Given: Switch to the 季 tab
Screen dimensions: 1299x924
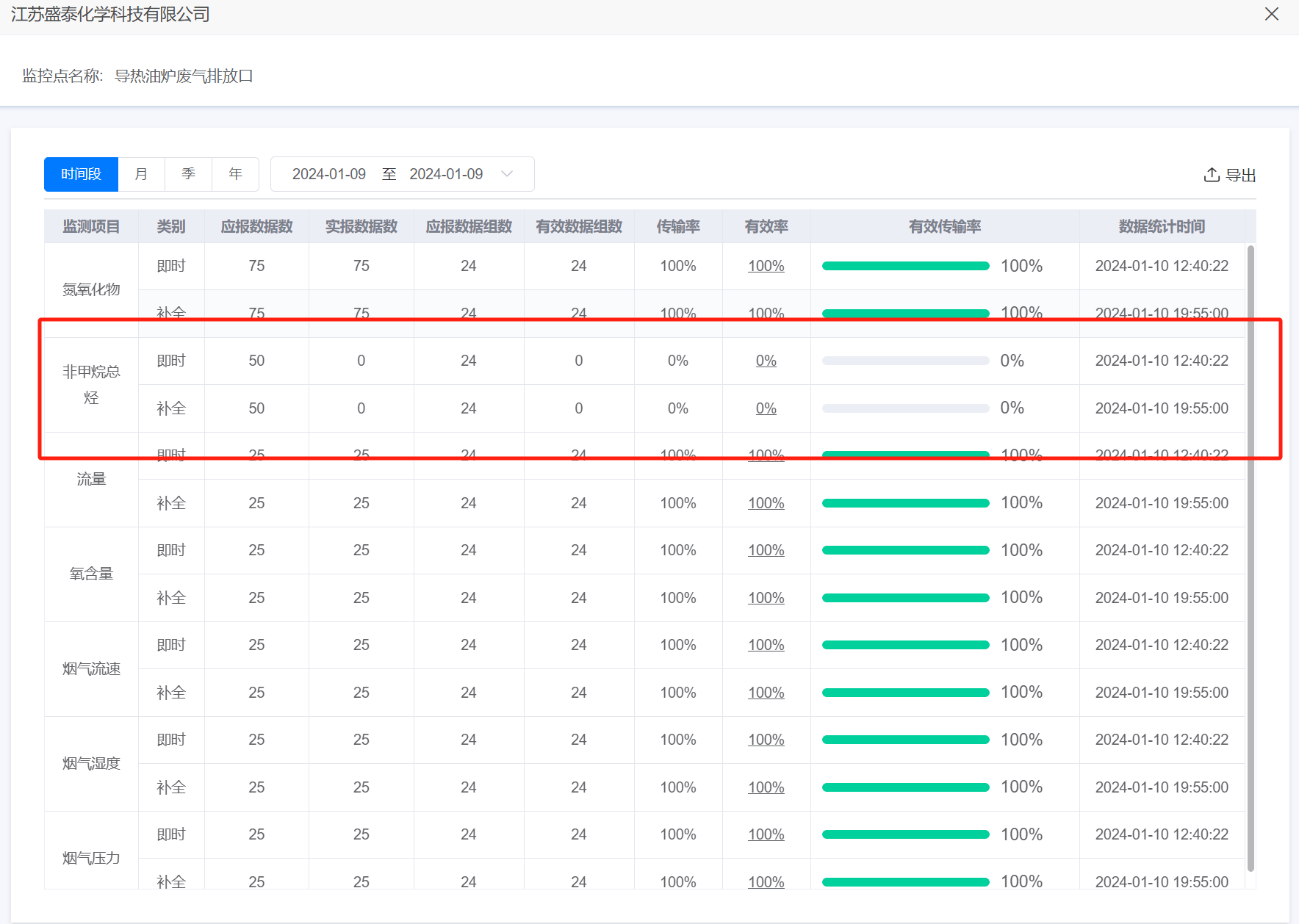Looking at the screenshot, I should coord(188,174).
